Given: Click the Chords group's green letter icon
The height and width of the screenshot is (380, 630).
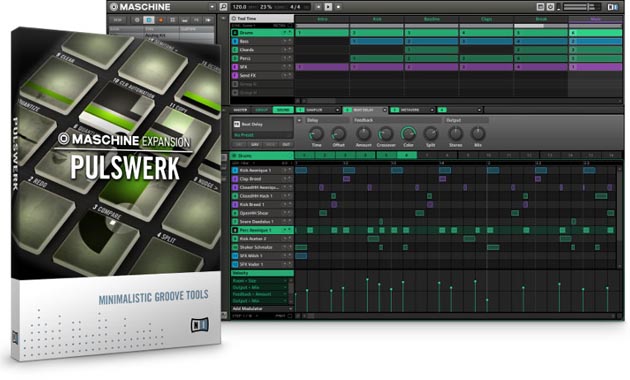Looking at the screenshot, I should click(x=235, y=50).
